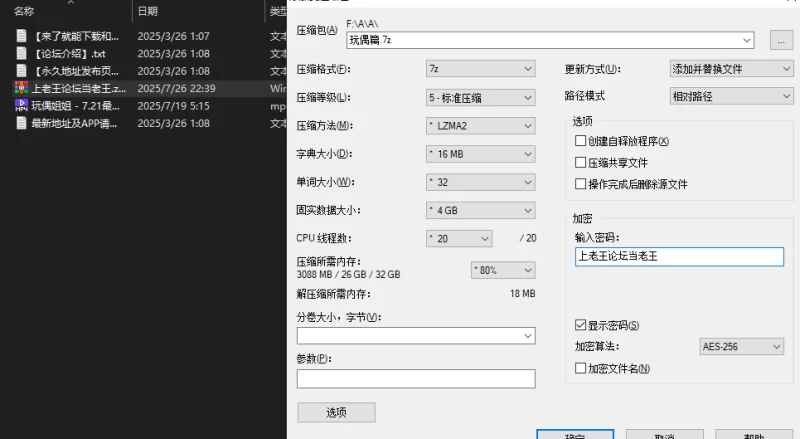Image resolution: width=800 pixels, height=439 pixels.
Task: Click the date 2025/7/26 22:39 cell
Action: click(x=177, y=88)
